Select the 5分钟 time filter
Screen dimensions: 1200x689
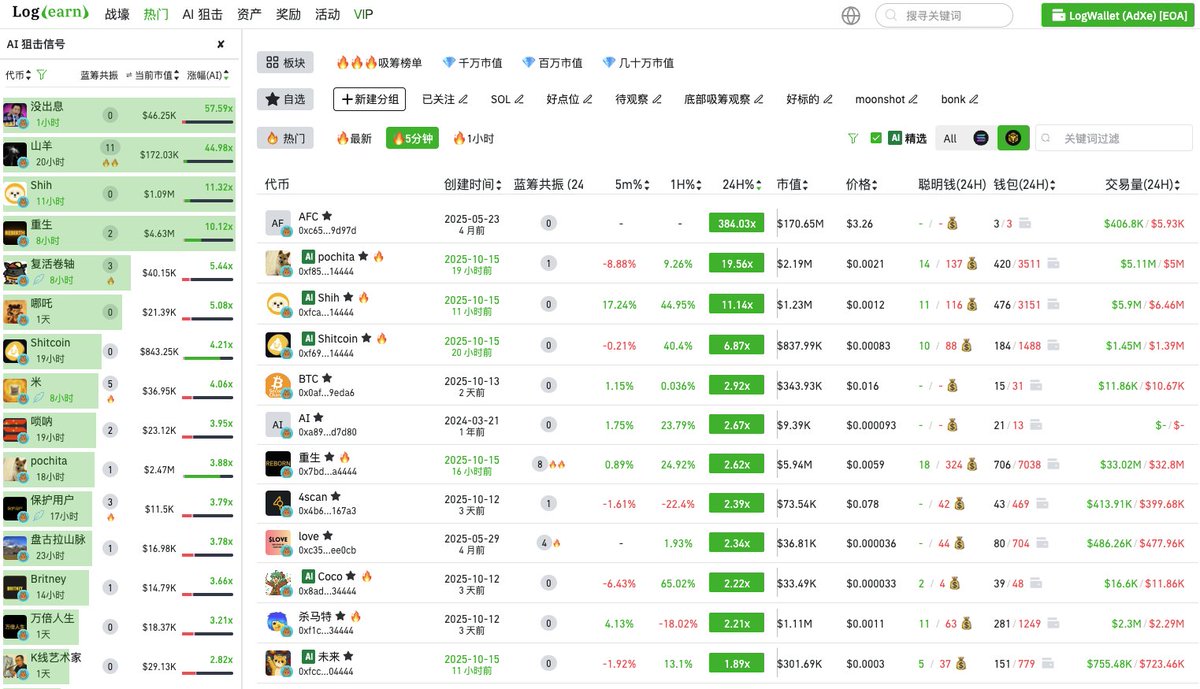point(412,138)
